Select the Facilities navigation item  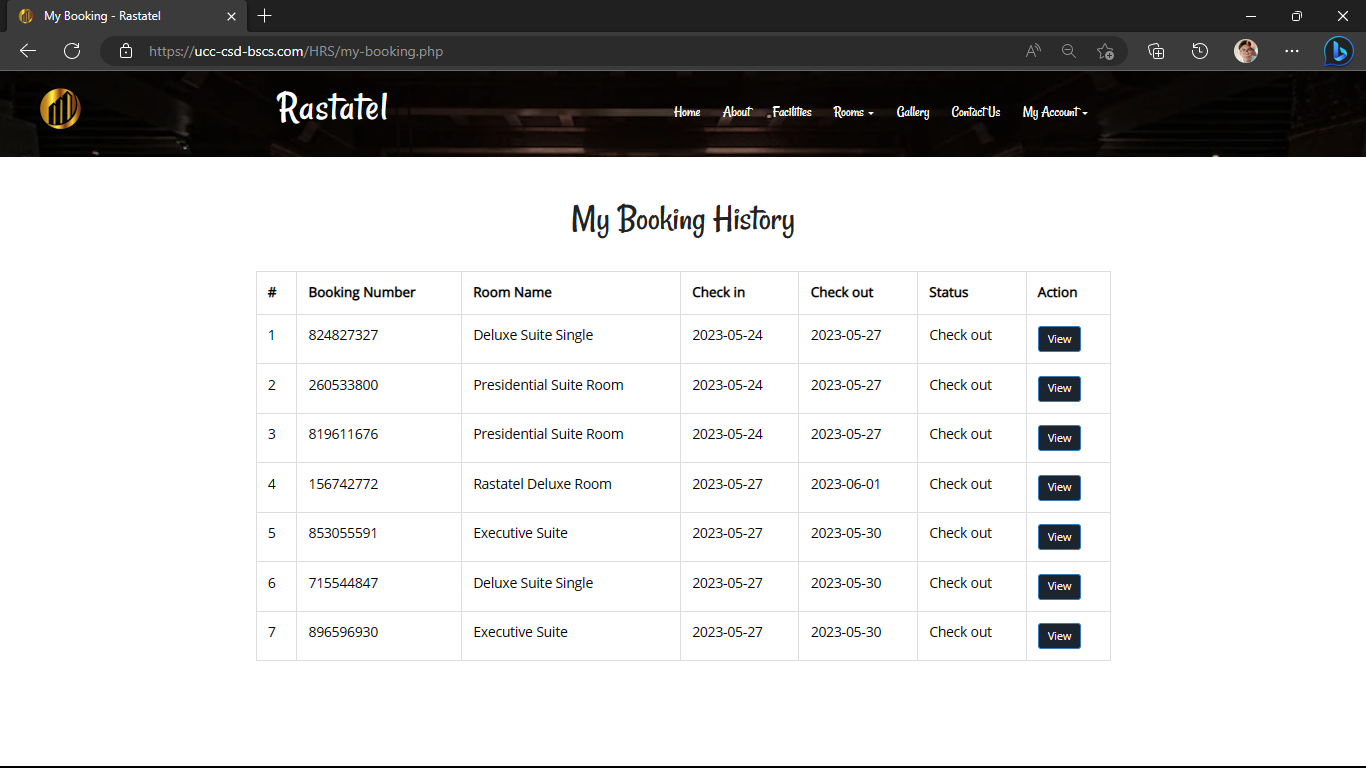coord(791,112)
